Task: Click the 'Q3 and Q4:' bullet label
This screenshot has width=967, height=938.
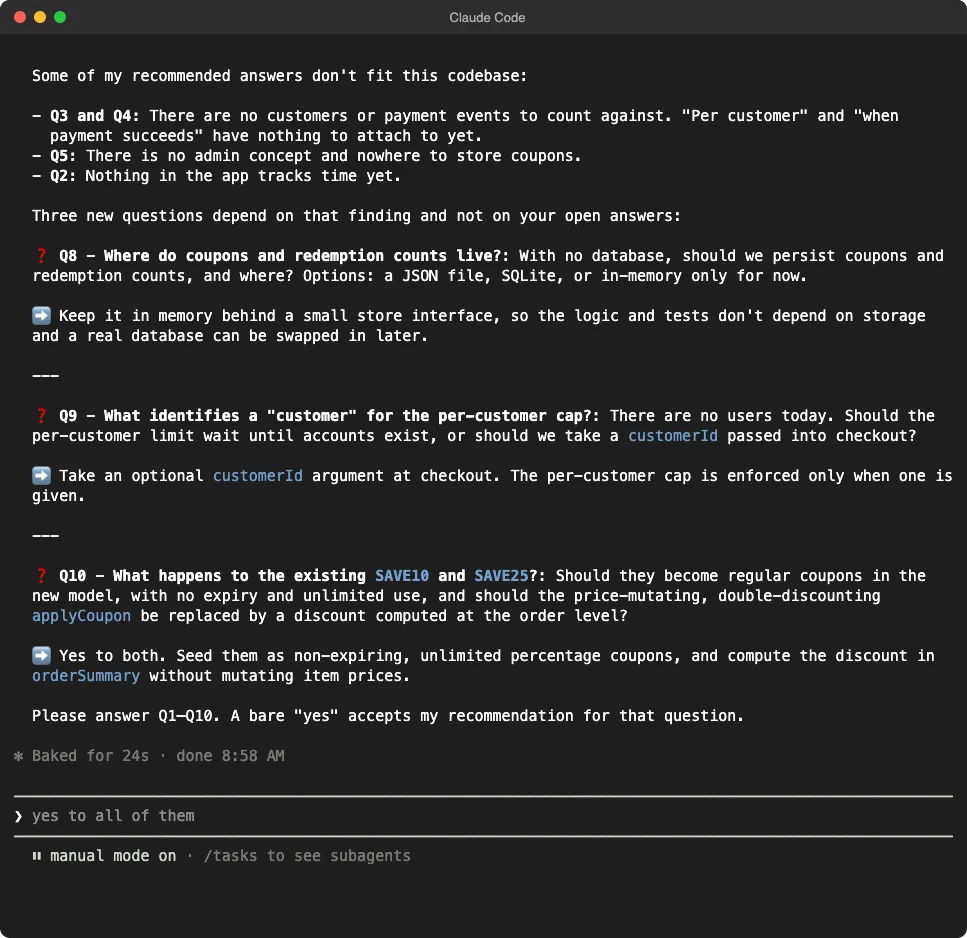Action: point(94,116)
